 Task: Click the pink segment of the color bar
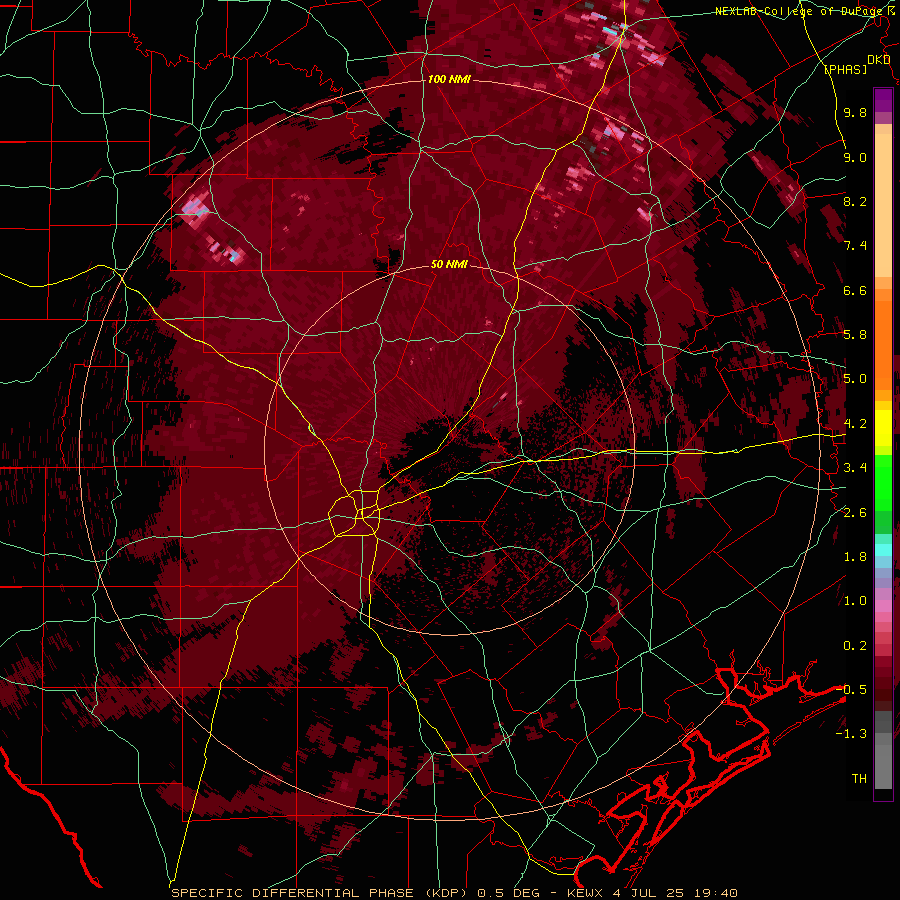pyautogui.click(x=883, y=606)
